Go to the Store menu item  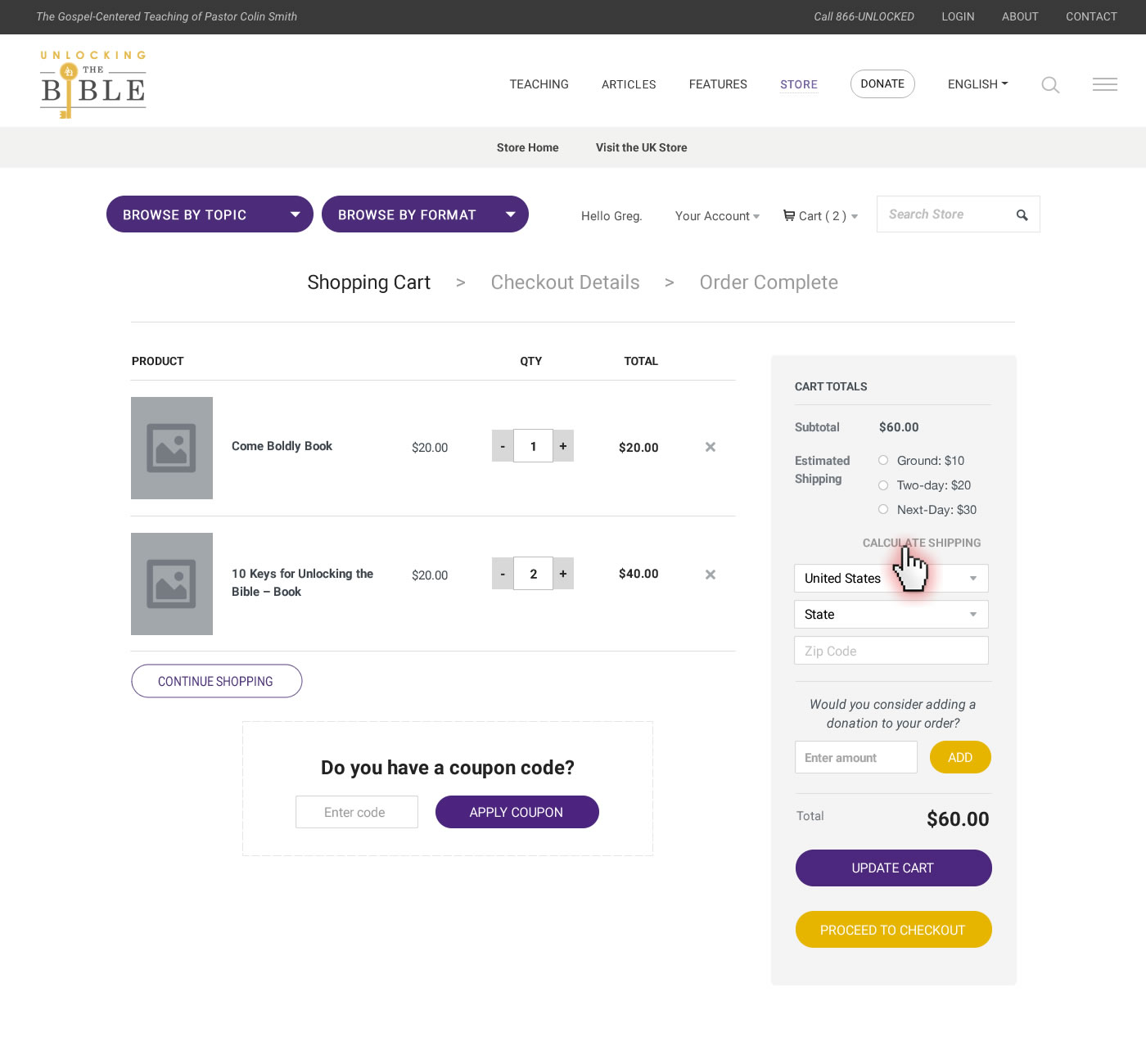[x=799, y=84]
